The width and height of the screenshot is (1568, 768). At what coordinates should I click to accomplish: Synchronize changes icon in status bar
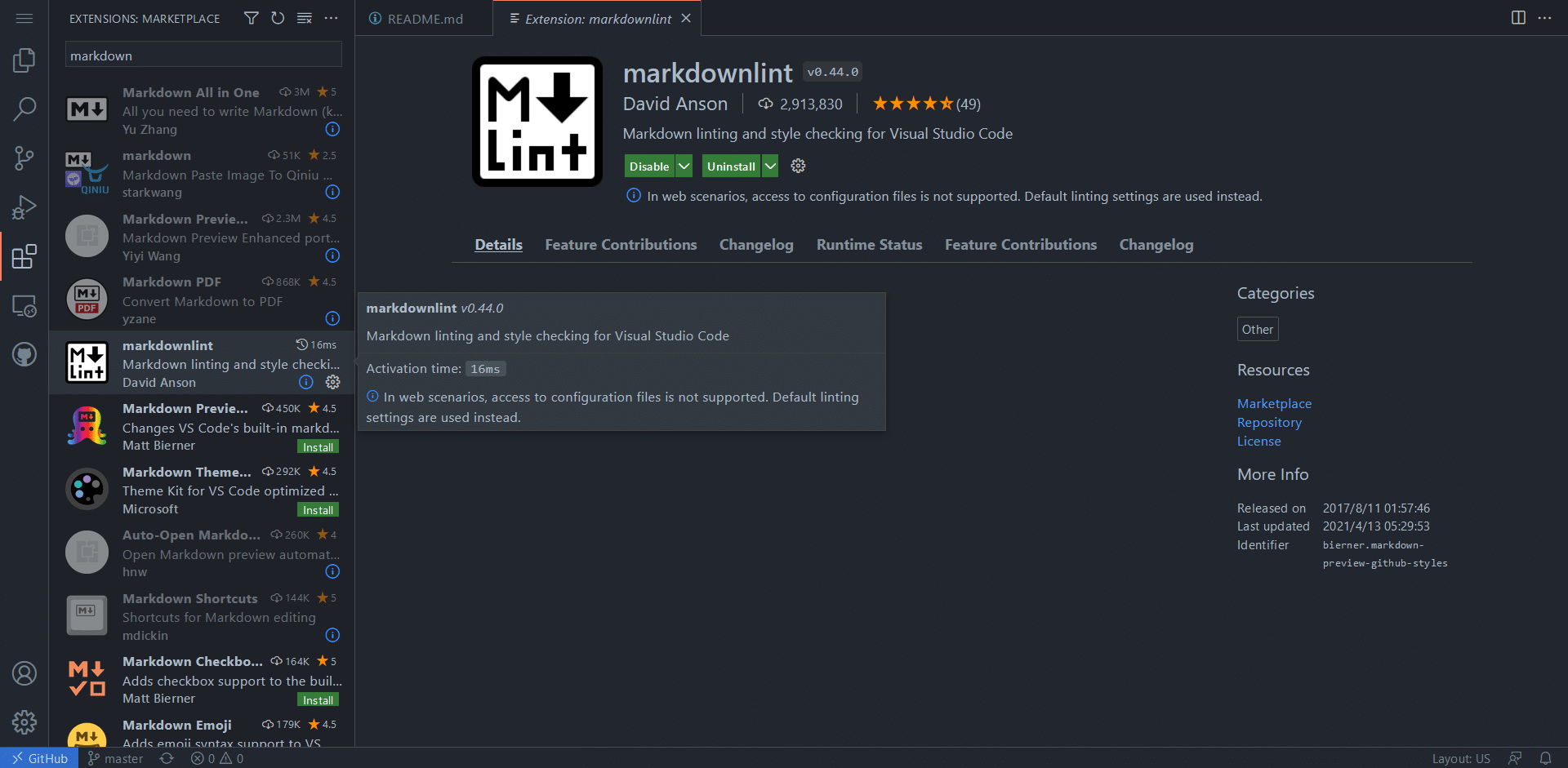click(167, 758)
